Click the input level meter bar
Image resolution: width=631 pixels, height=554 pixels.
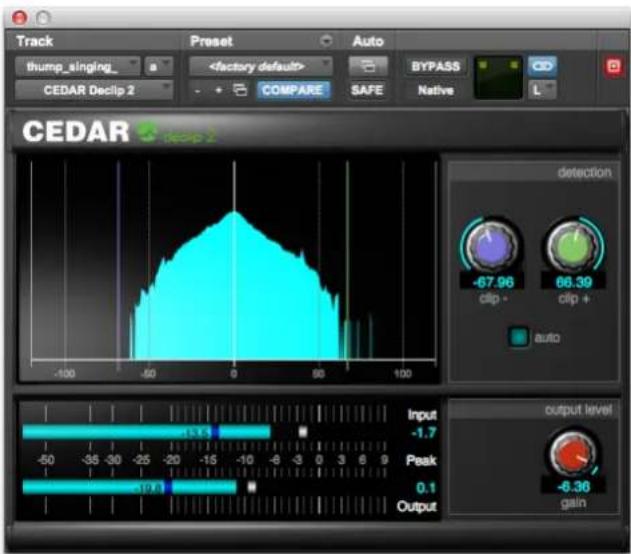pyautogui.click(x=146, y=432)
